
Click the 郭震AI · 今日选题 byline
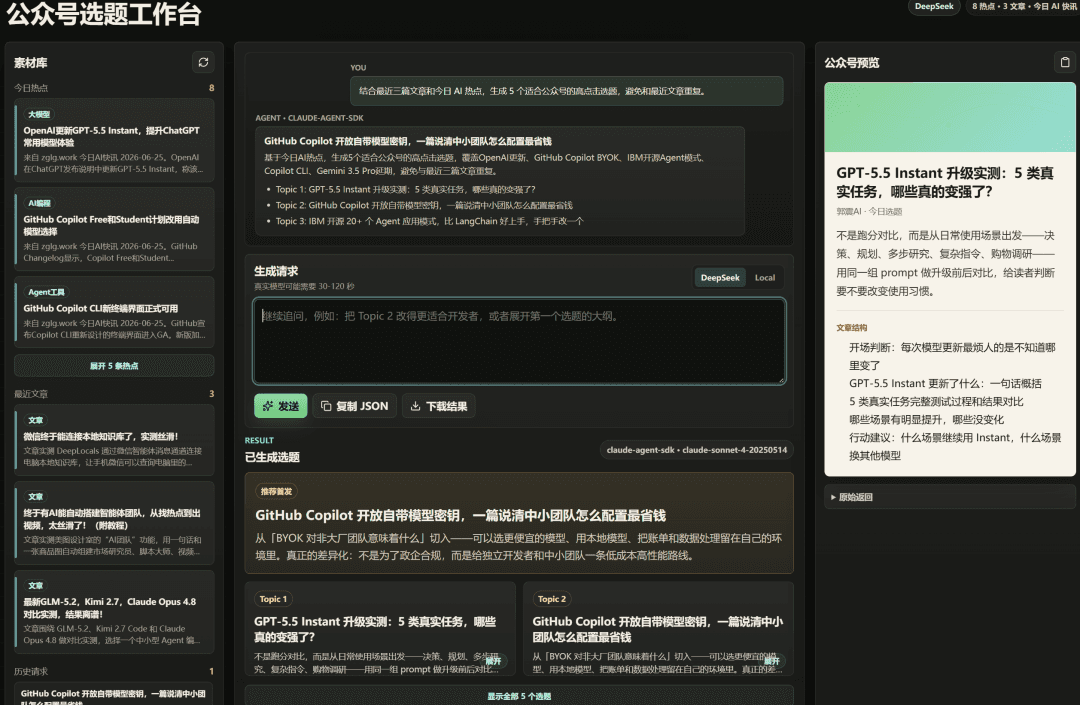point(869,211)
